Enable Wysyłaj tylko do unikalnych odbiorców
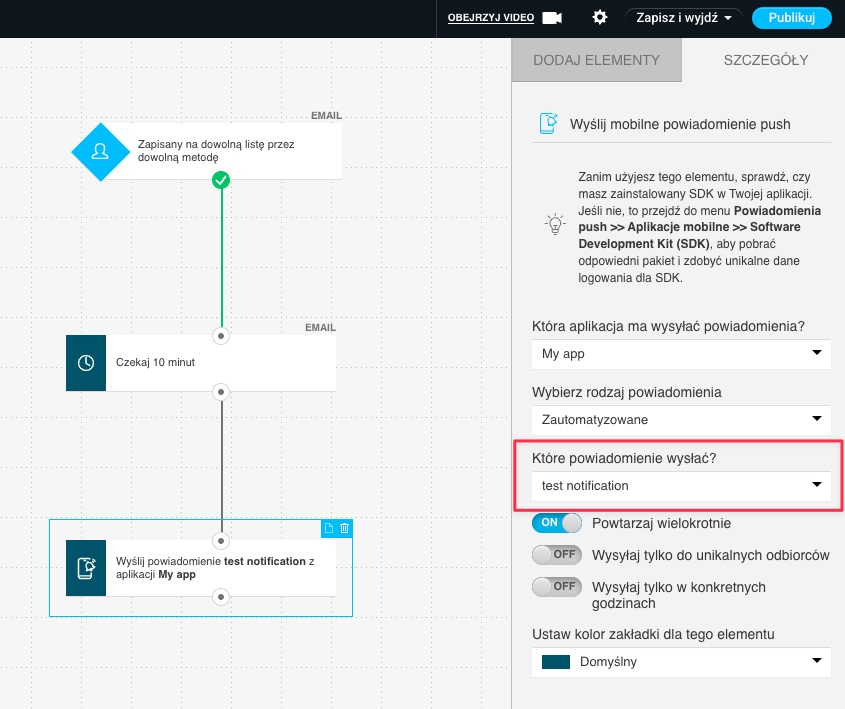 tap(558, 555)
